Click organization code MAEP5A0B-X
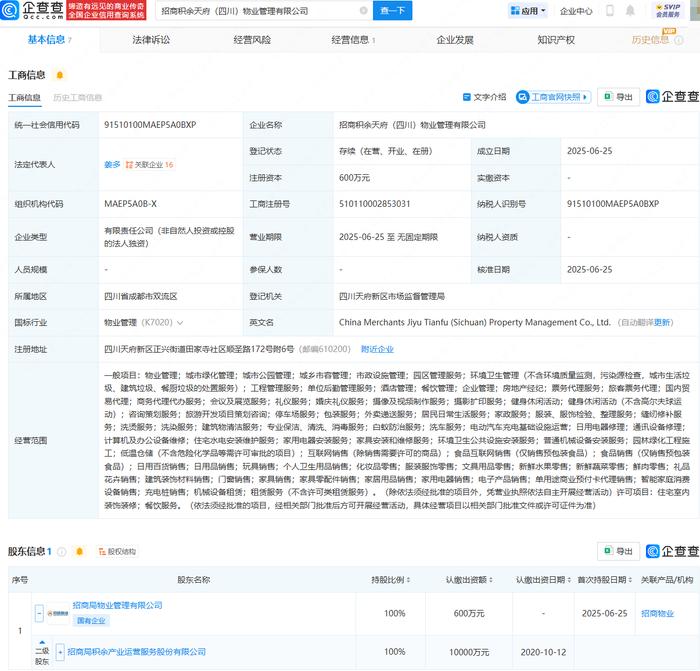The image size is (700, 671). [x=130, y=204]
